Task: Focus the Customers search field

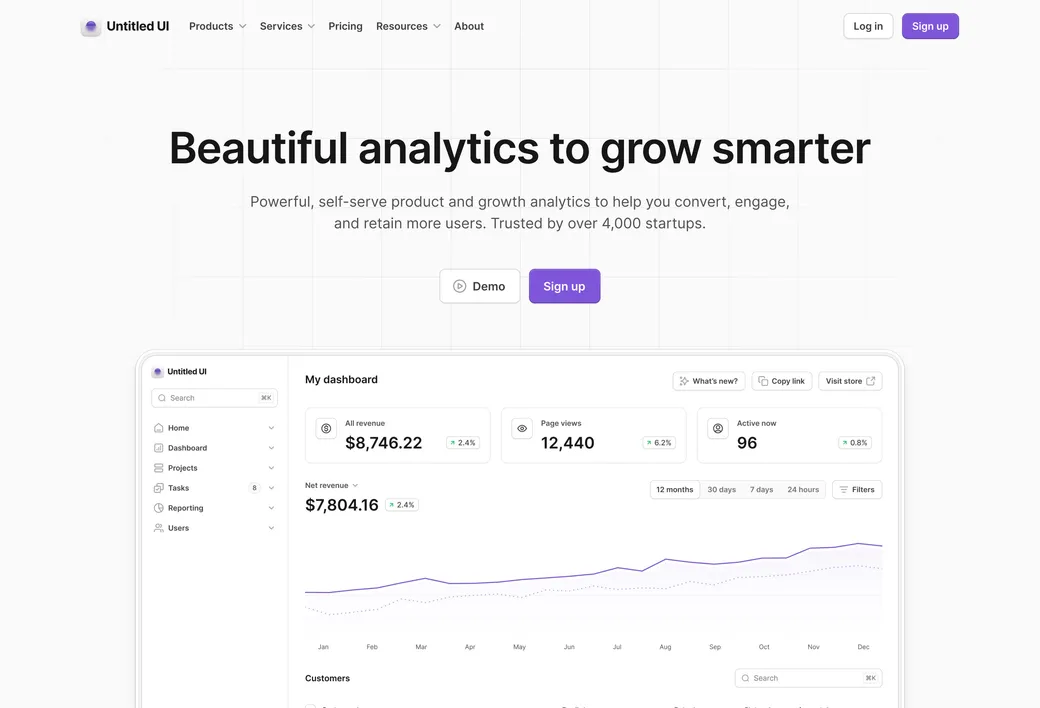Action: 809,678
